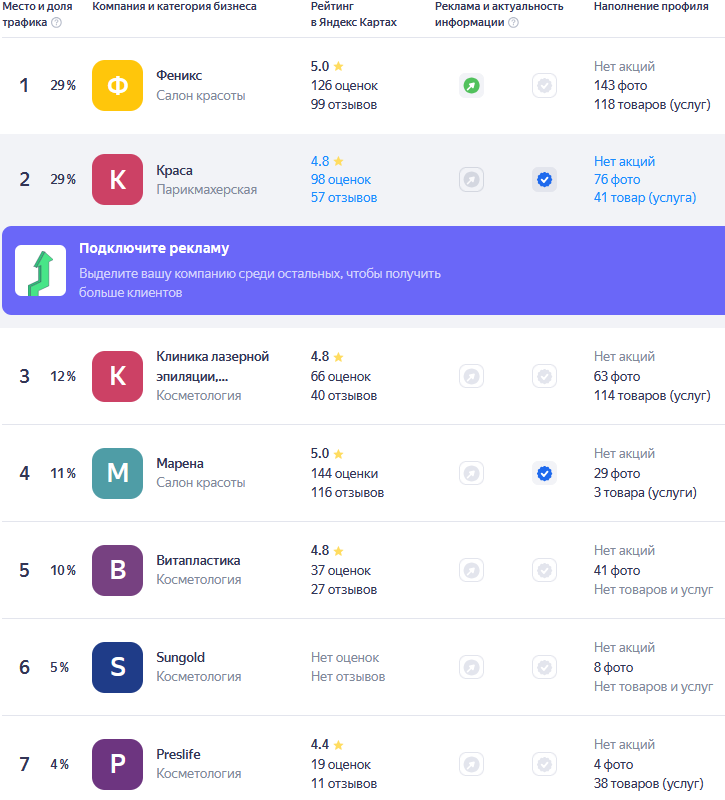Select the company name 'Клиника лазерной эпиляции'
Image resolution: width=725 pixels, height=800 pixels.
212,366
